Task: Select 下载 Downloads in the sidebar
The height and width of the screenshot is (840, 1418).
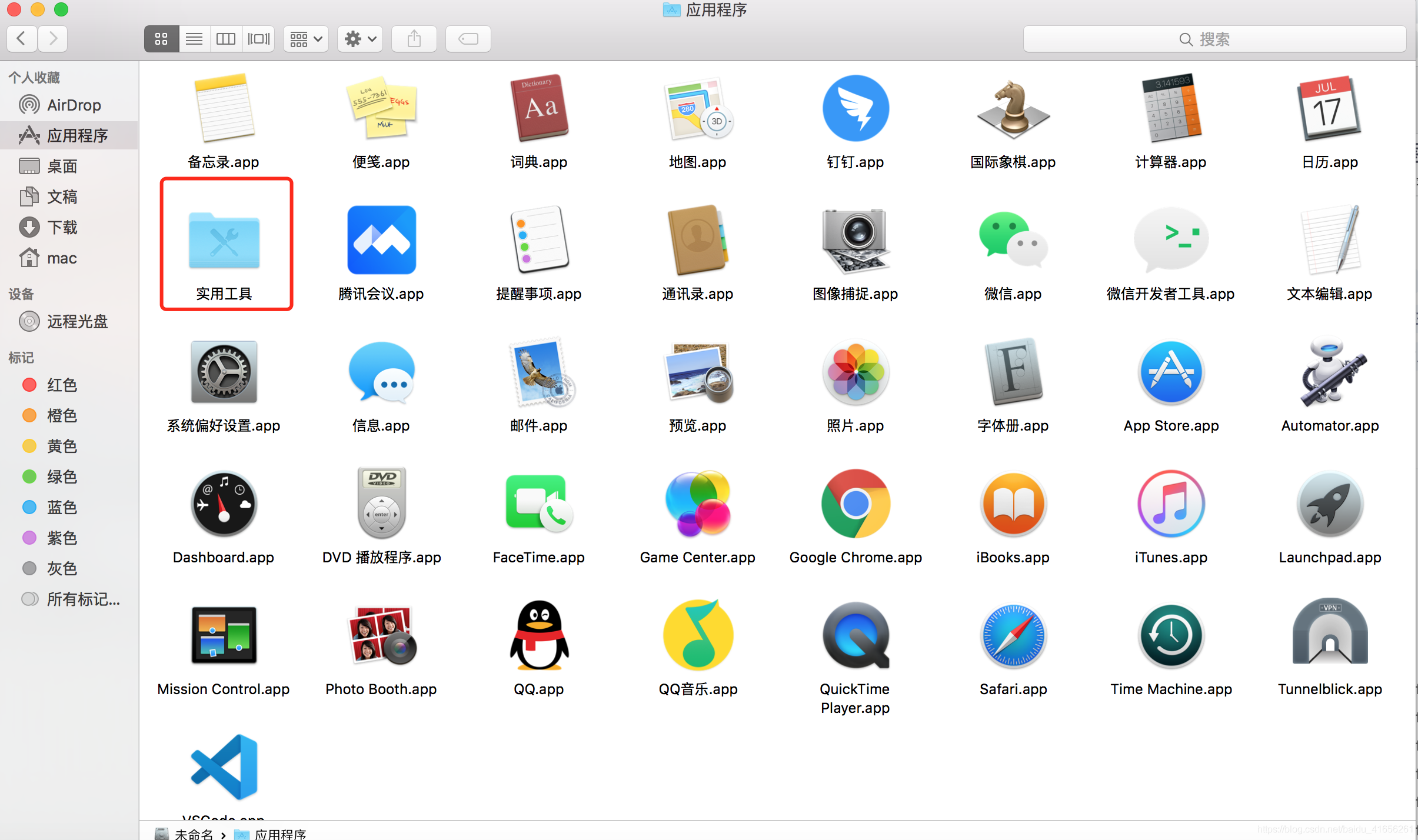Action: [x=69, y=228]
